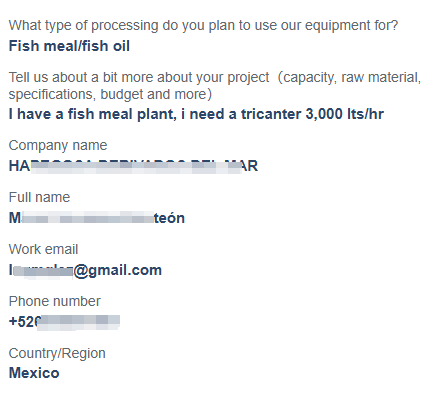This screenshot has height=398, width=434.
Task: Click the 'Fish meal/fish oil' answer text
Action: click(69, 46)
